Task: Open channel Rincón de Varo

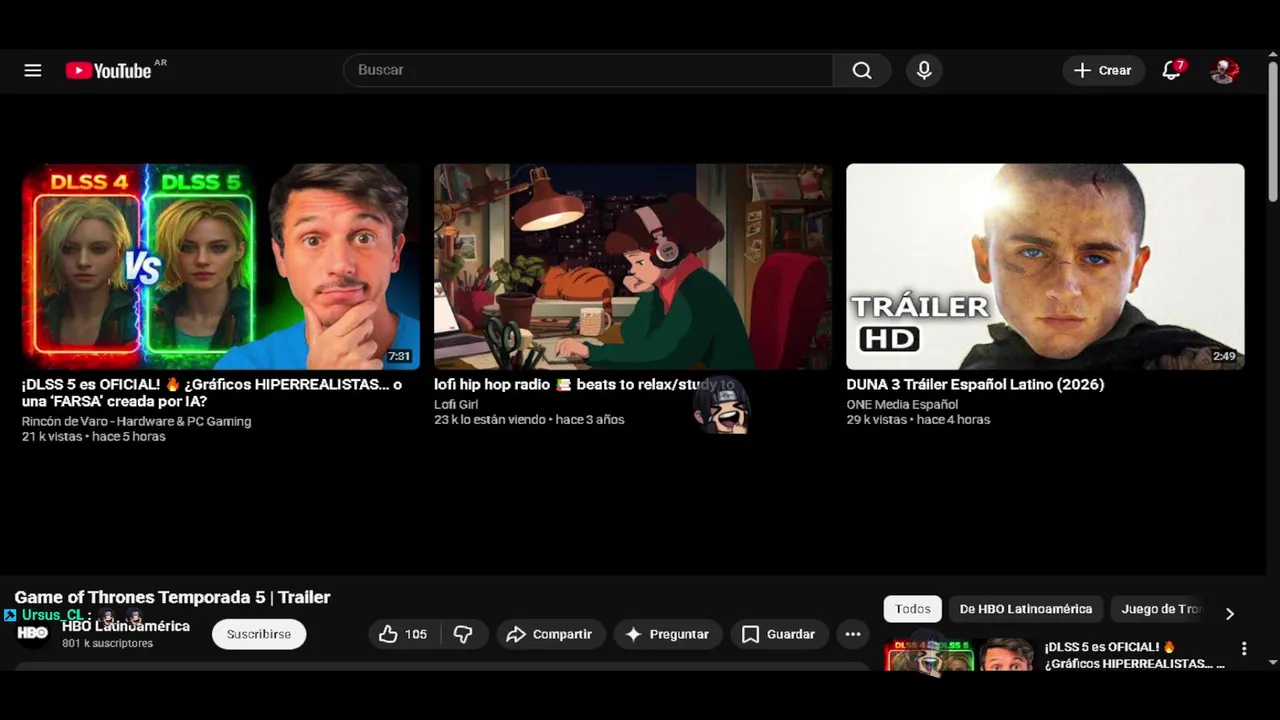Action: tap(136, 421)
